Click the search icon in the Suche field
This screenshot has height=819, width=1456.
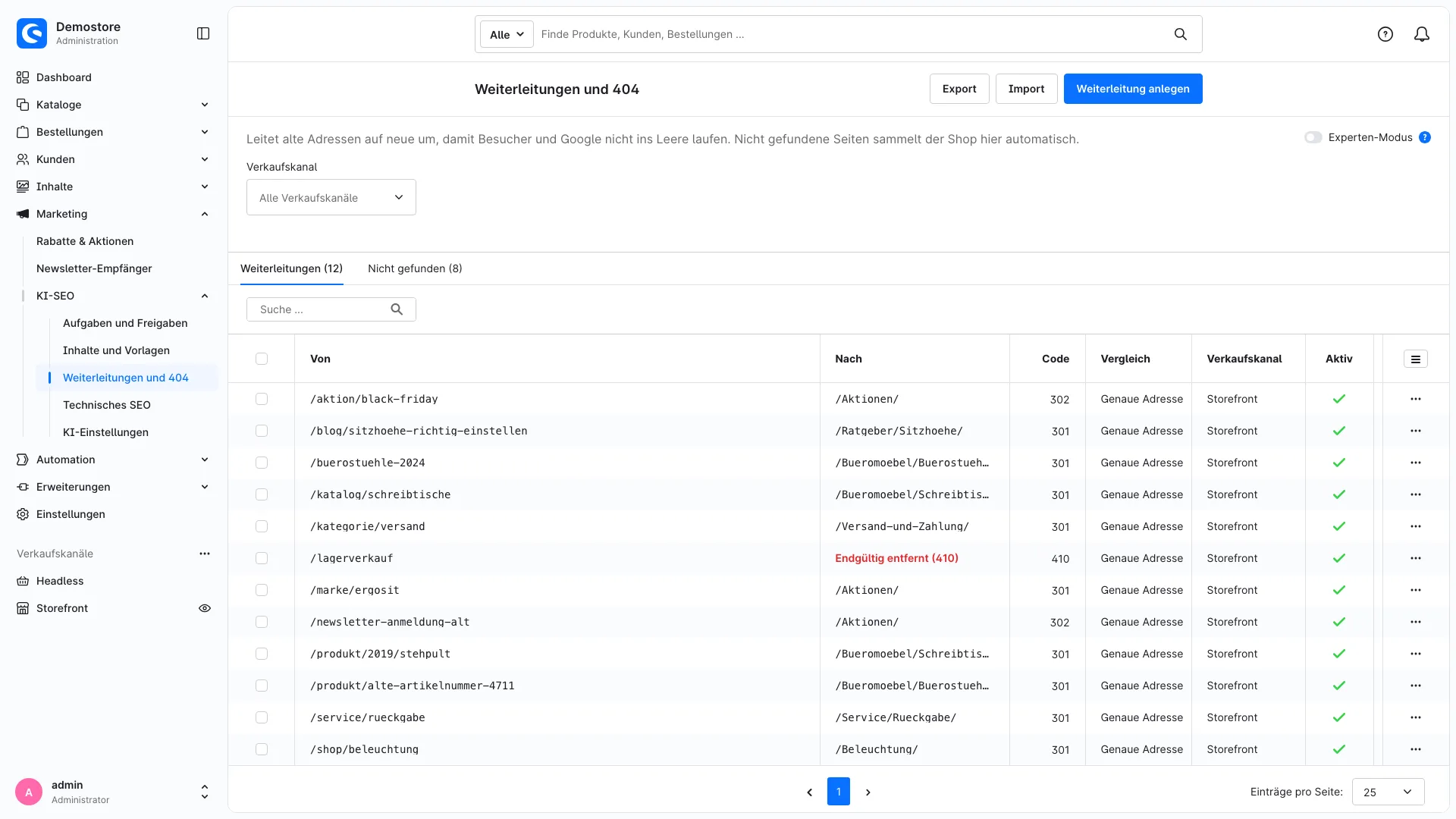pos(397,309)
